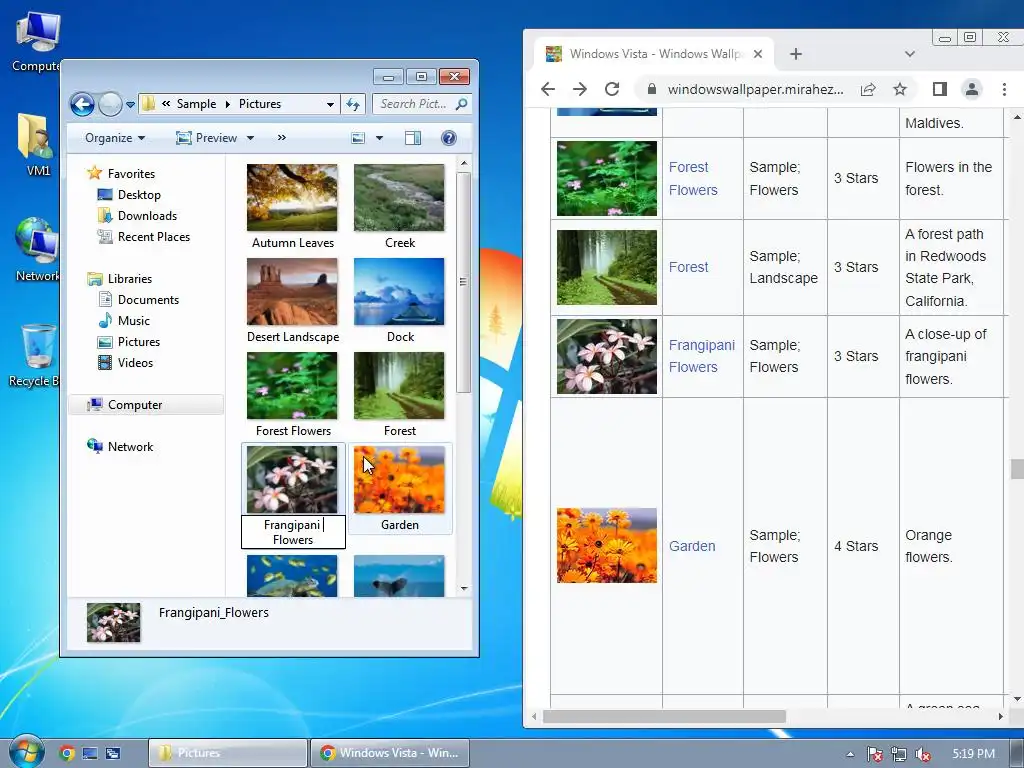Open the Chrome three-dot menu

click(1004, 89)
